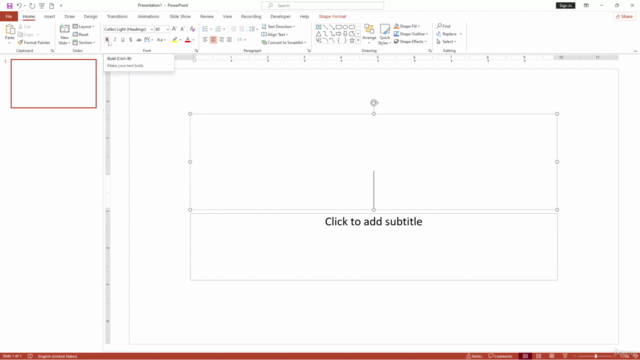
Task: Open the font name combo box
Action: [128, 29]
